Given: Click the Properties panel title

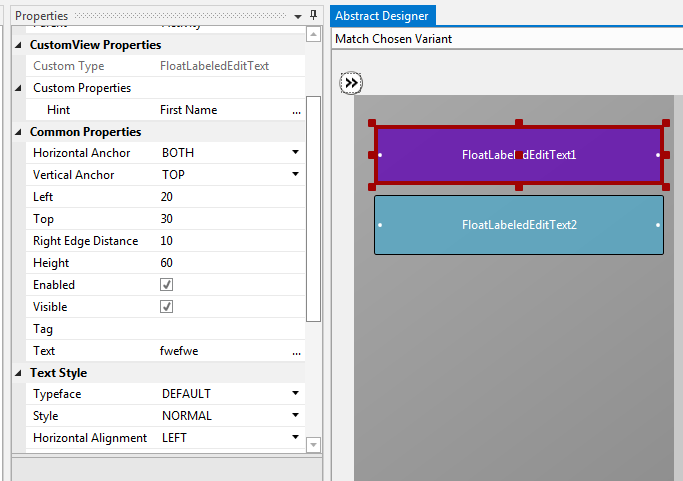Looking at the screenshot, I should pos(41,16).
